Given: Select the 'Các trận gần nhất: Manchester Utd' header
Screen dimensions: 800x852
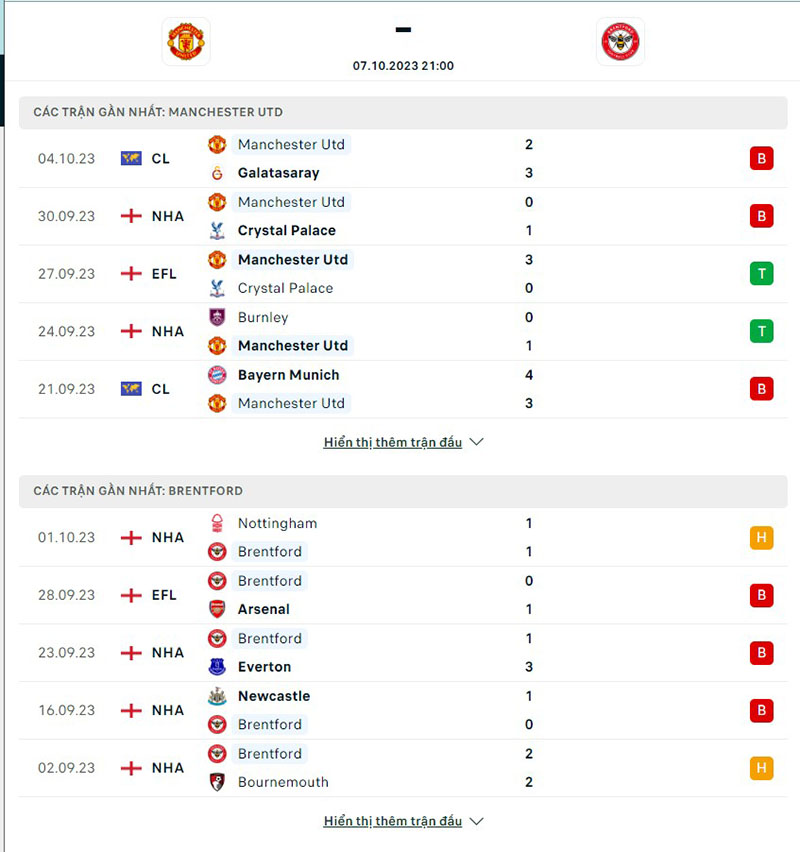Looking at the screenshot, I should point(158,112).
